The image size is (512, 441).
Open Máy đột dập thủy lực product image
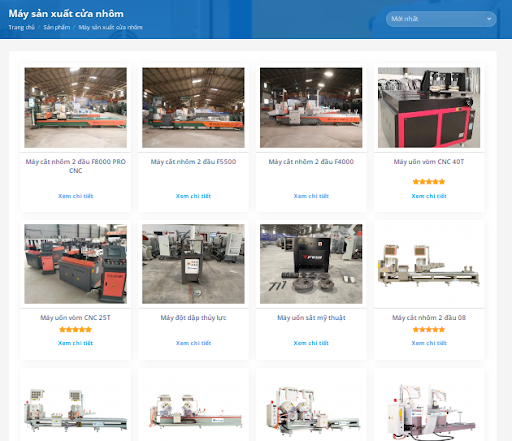tap(193, 264)
